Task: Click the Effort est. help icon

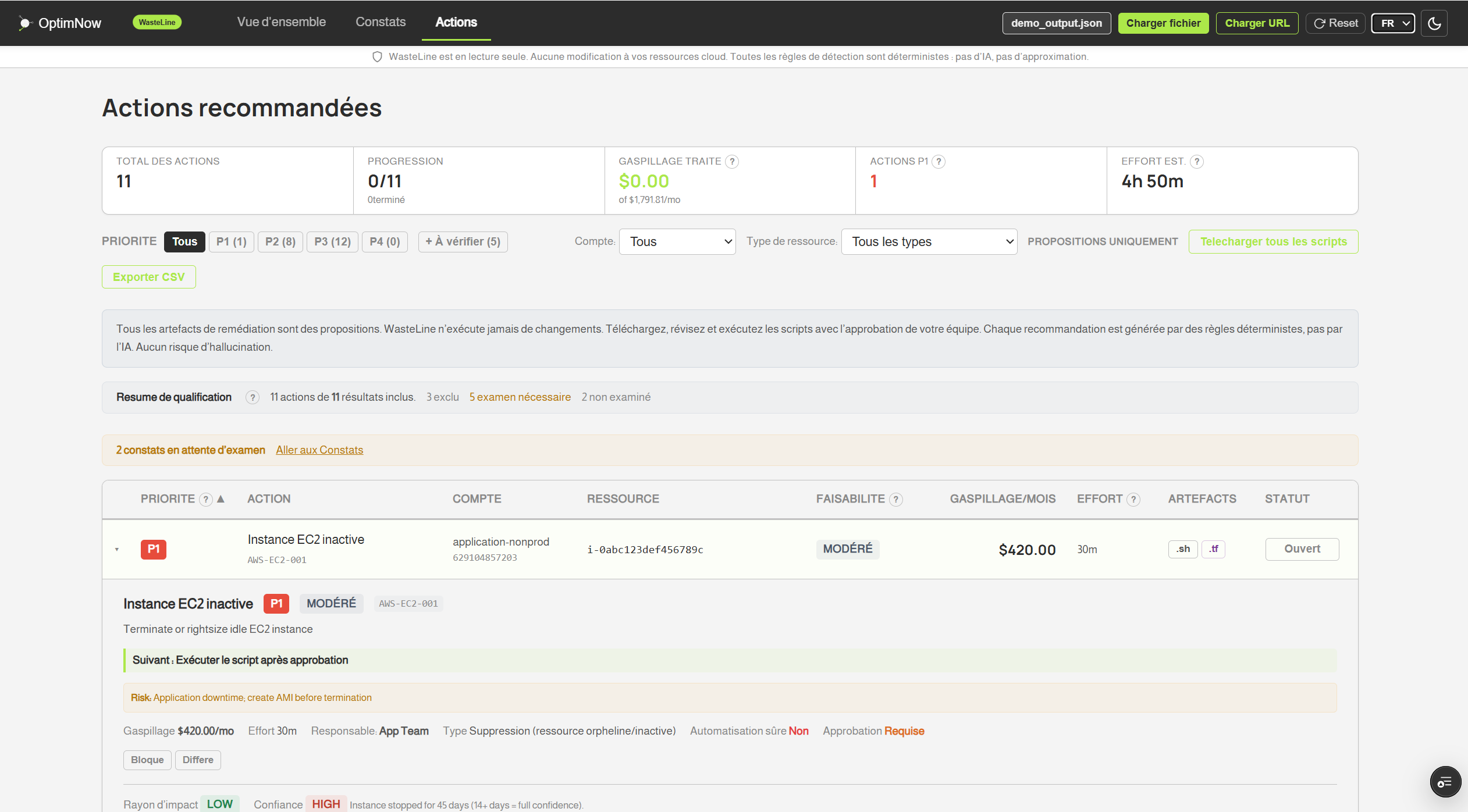Action: click(1197, 161)
